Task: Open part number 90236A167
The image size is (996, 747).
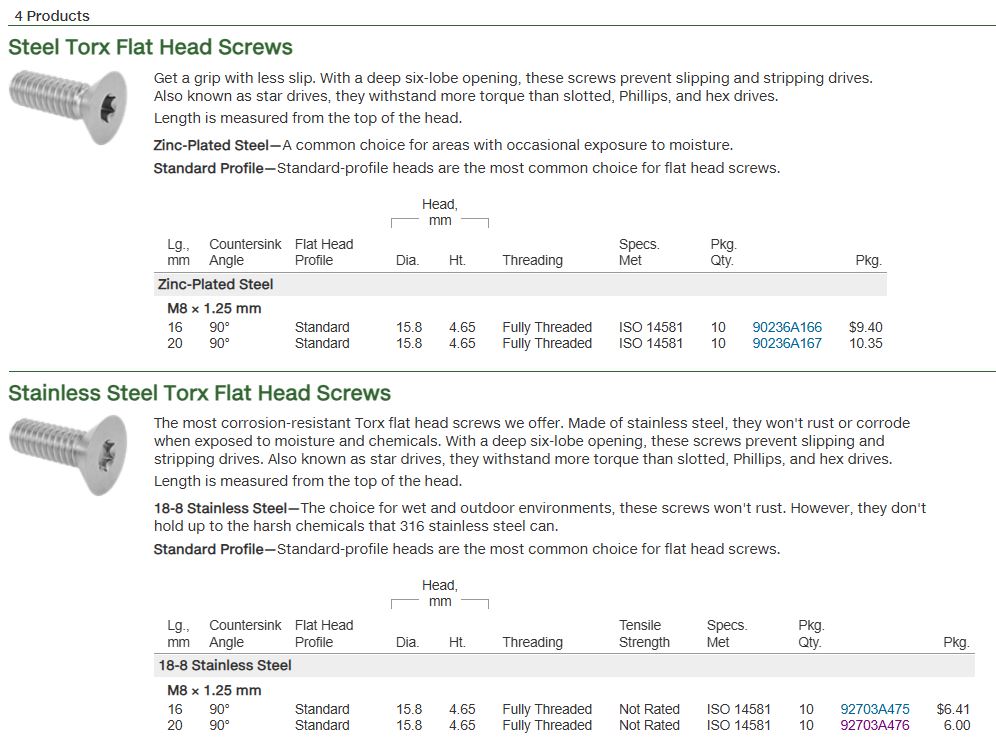Action: 786,343
